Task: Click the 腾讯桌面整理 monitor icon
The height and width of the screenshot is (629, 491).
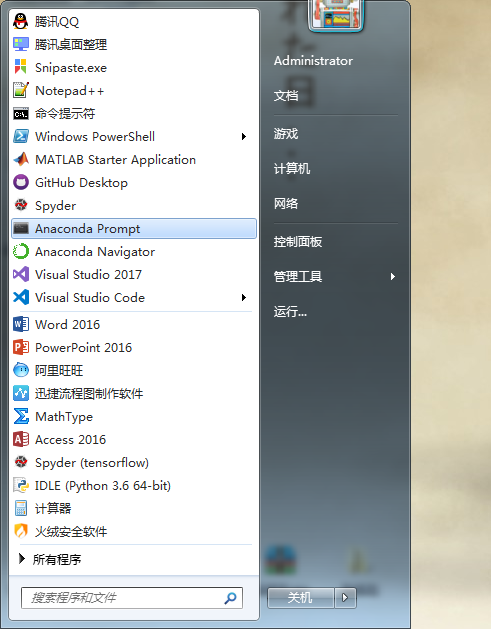Action: [x=20, y=44]
